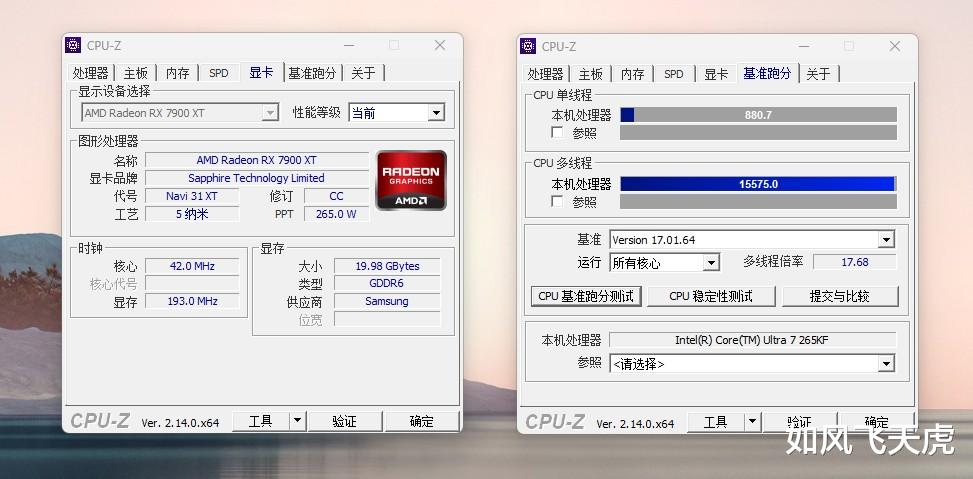Screen dimensions: 973x479
Task: Click the 修订 value CC
Action: click(336, 196)
